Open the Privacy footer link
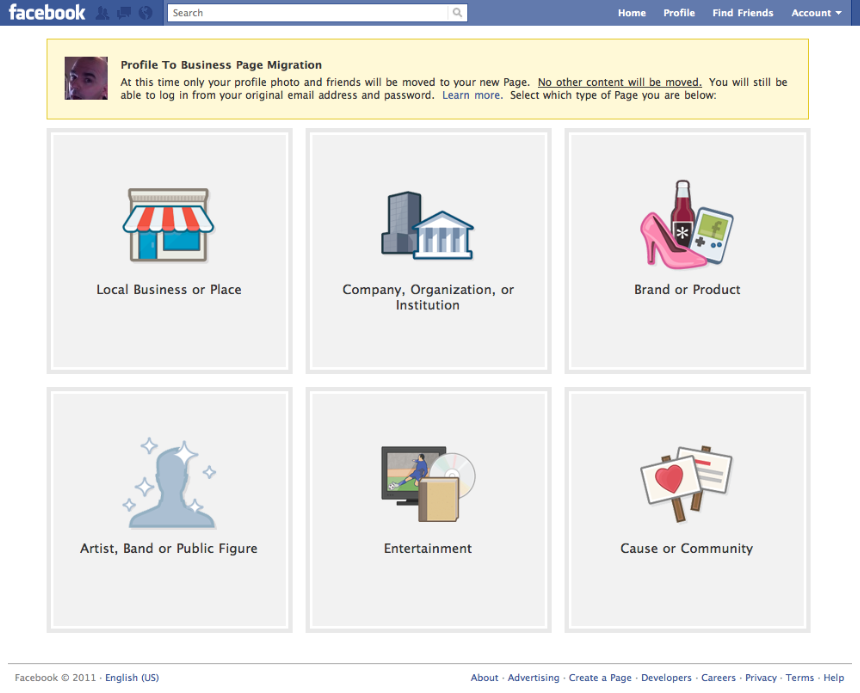This screenshot has width=860, height=693. click(761, 678)
